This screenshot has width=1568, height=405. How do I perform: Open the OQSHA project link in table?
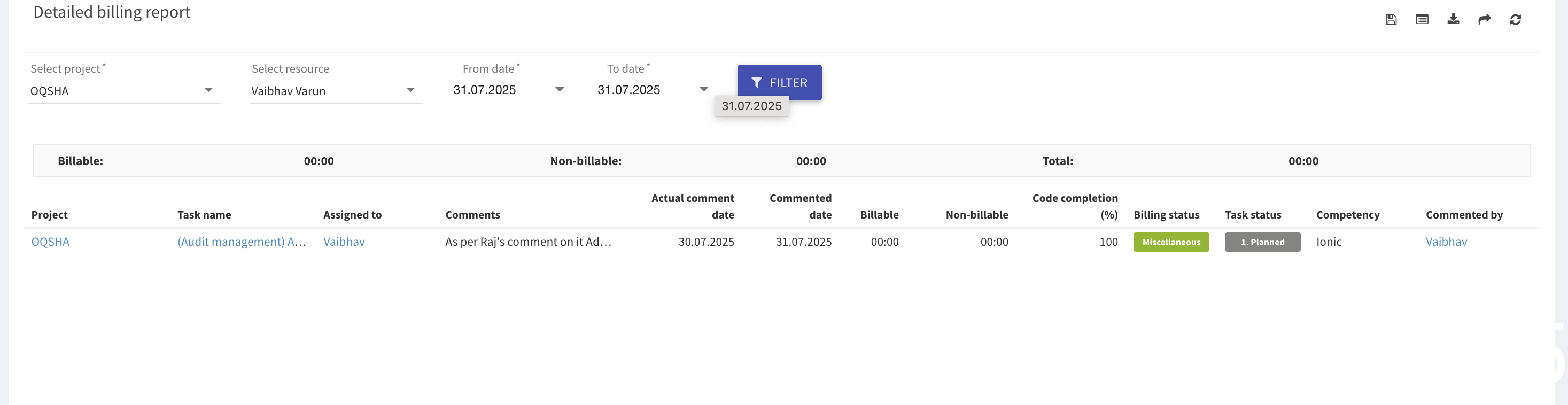point(51,242)
